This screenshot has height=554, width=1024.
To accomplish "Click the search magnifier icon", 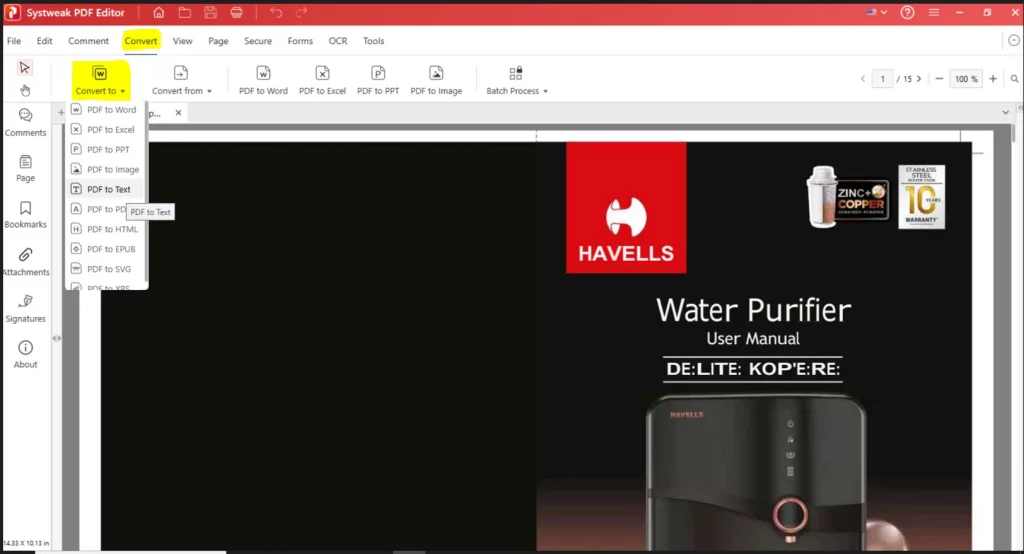I will click(1014, 79).
